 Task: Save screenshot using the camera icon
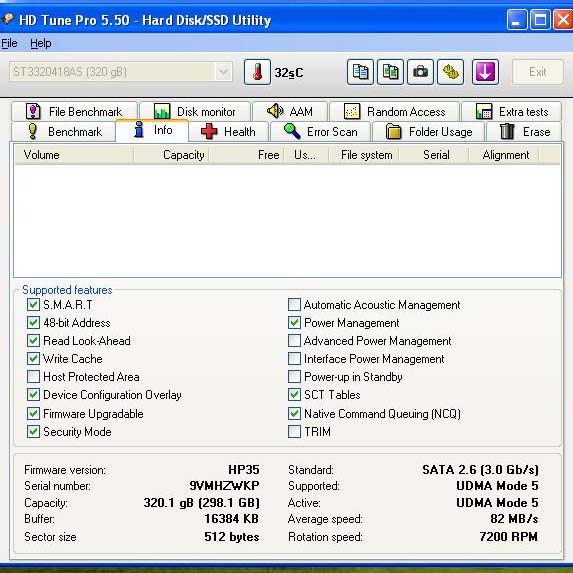coord(420,72)
